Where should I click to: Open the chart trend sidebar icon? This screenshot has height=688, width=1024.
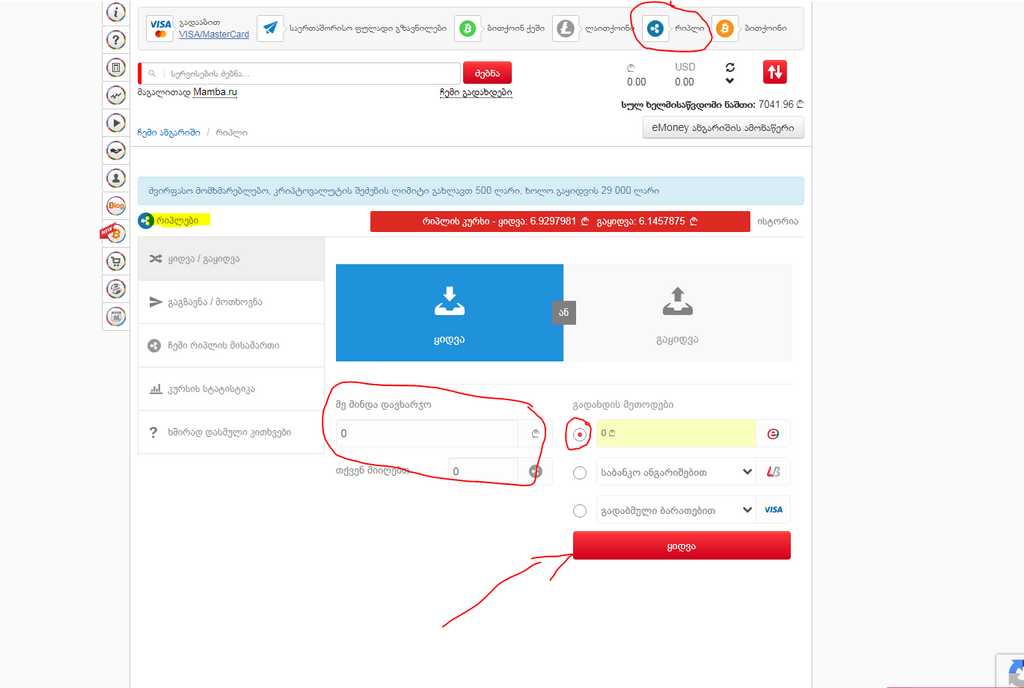tap(116, 95)
